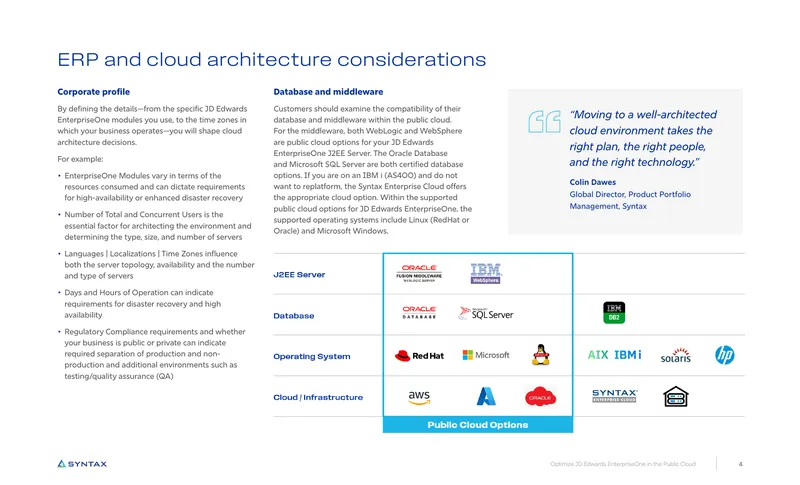The height and width of the screenshot is (485, 800).
Task: Click the Syntax logo in the footer
Action: click(82, 464)
